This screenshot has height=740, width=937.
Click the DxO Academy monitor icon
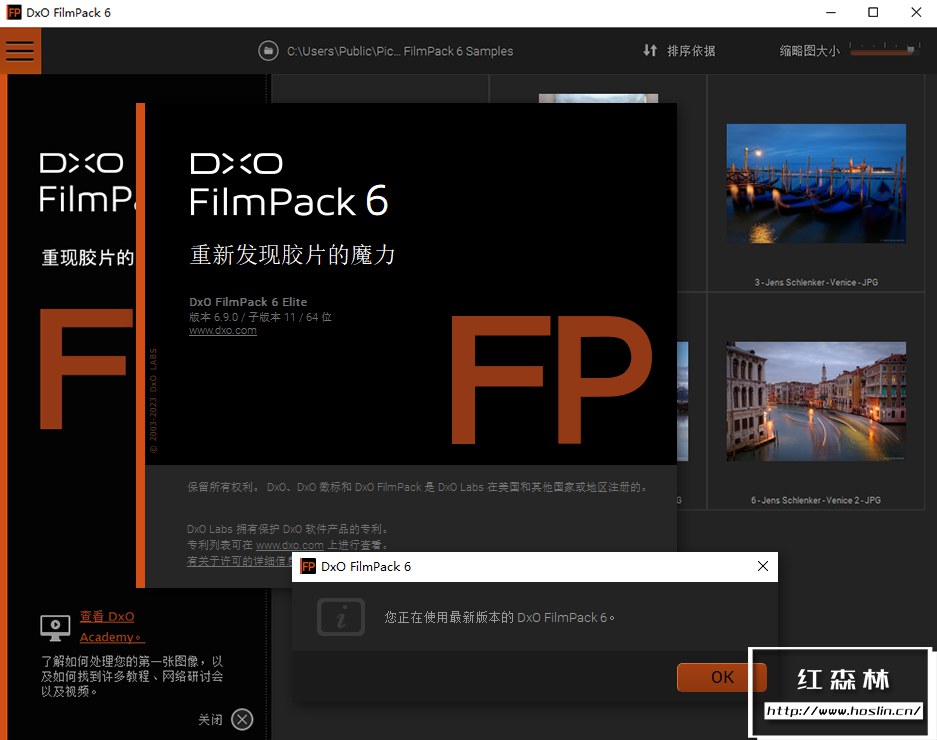click(x=55, y=628)
